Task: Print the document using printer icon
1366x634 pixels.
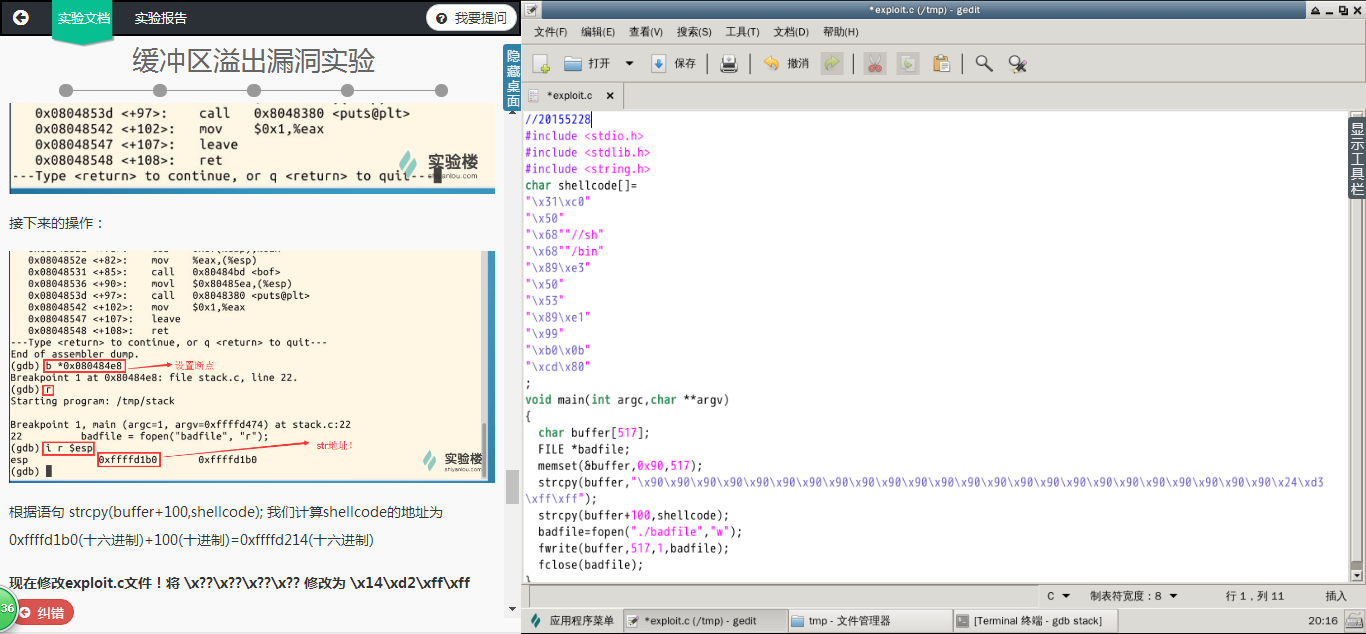Action: (x=729, y=64)
